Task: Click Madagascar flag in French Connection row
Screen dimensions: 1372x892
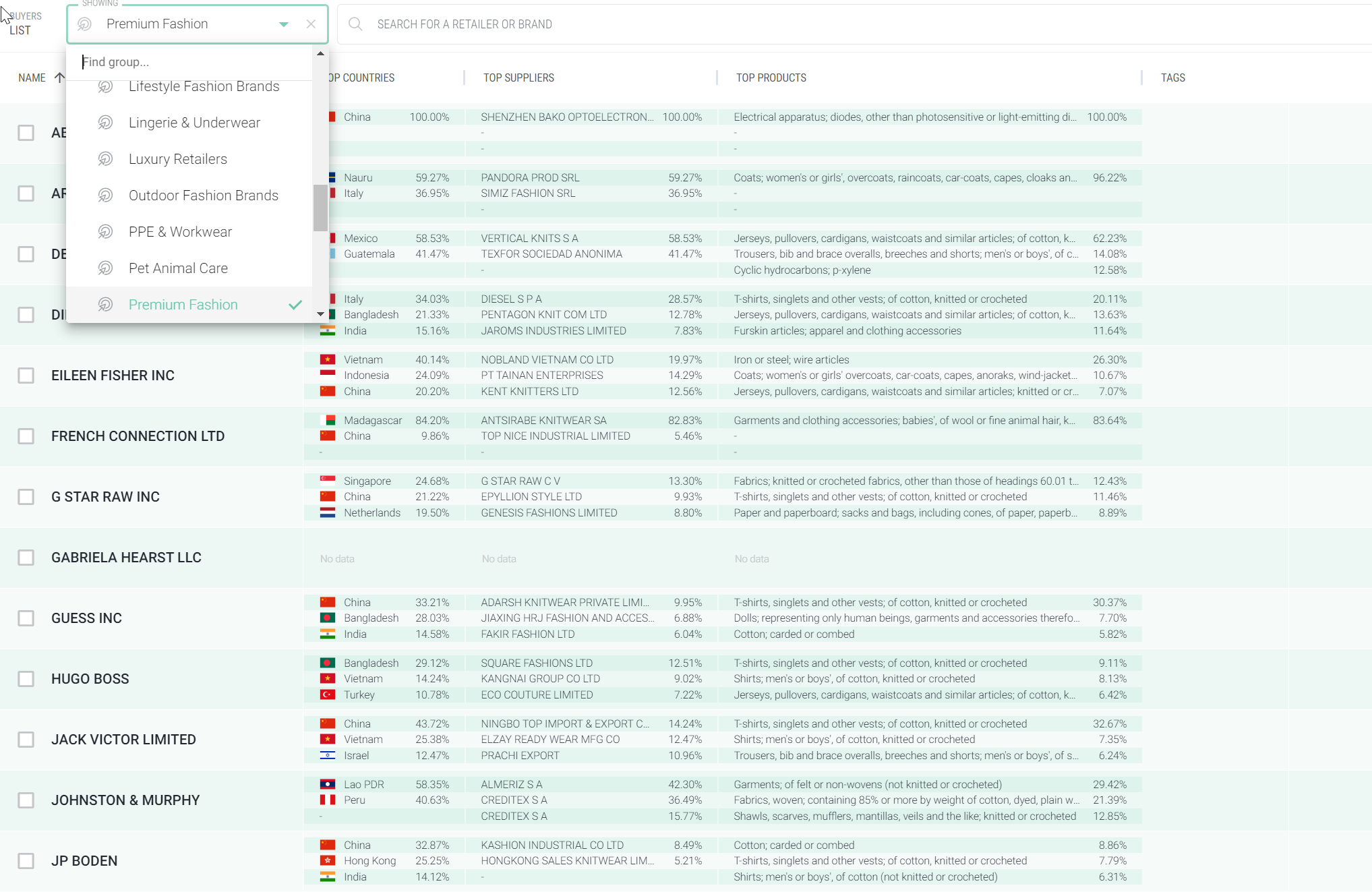Action: coord(328,421)
